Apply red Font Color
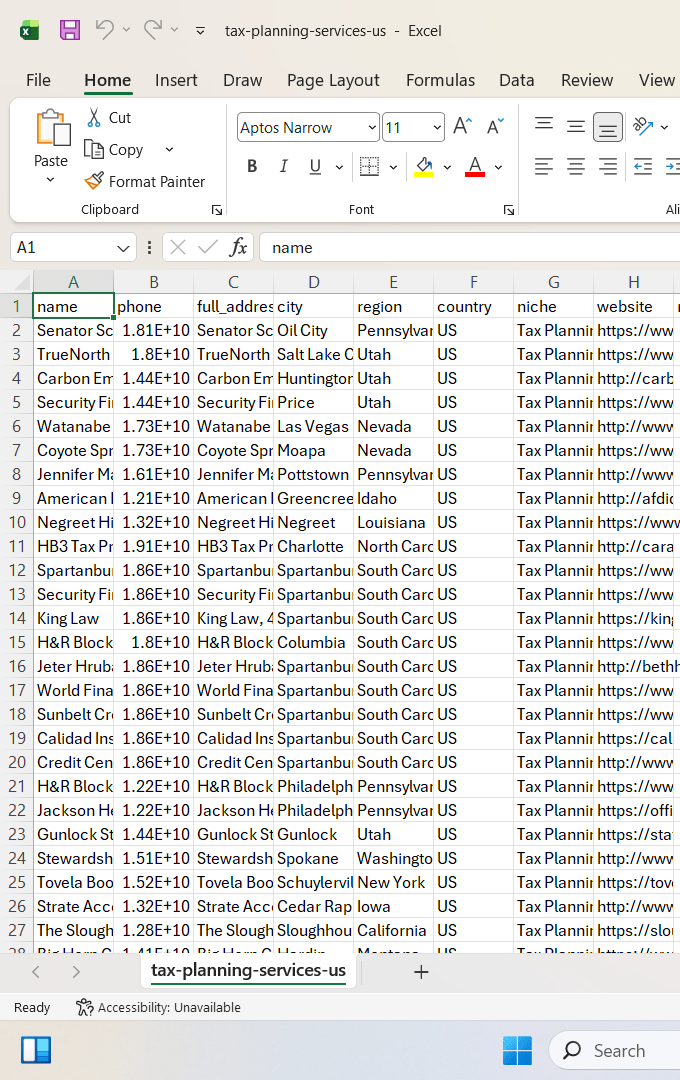The height and width of the screenshot is (1080, 680). [475, 166]
